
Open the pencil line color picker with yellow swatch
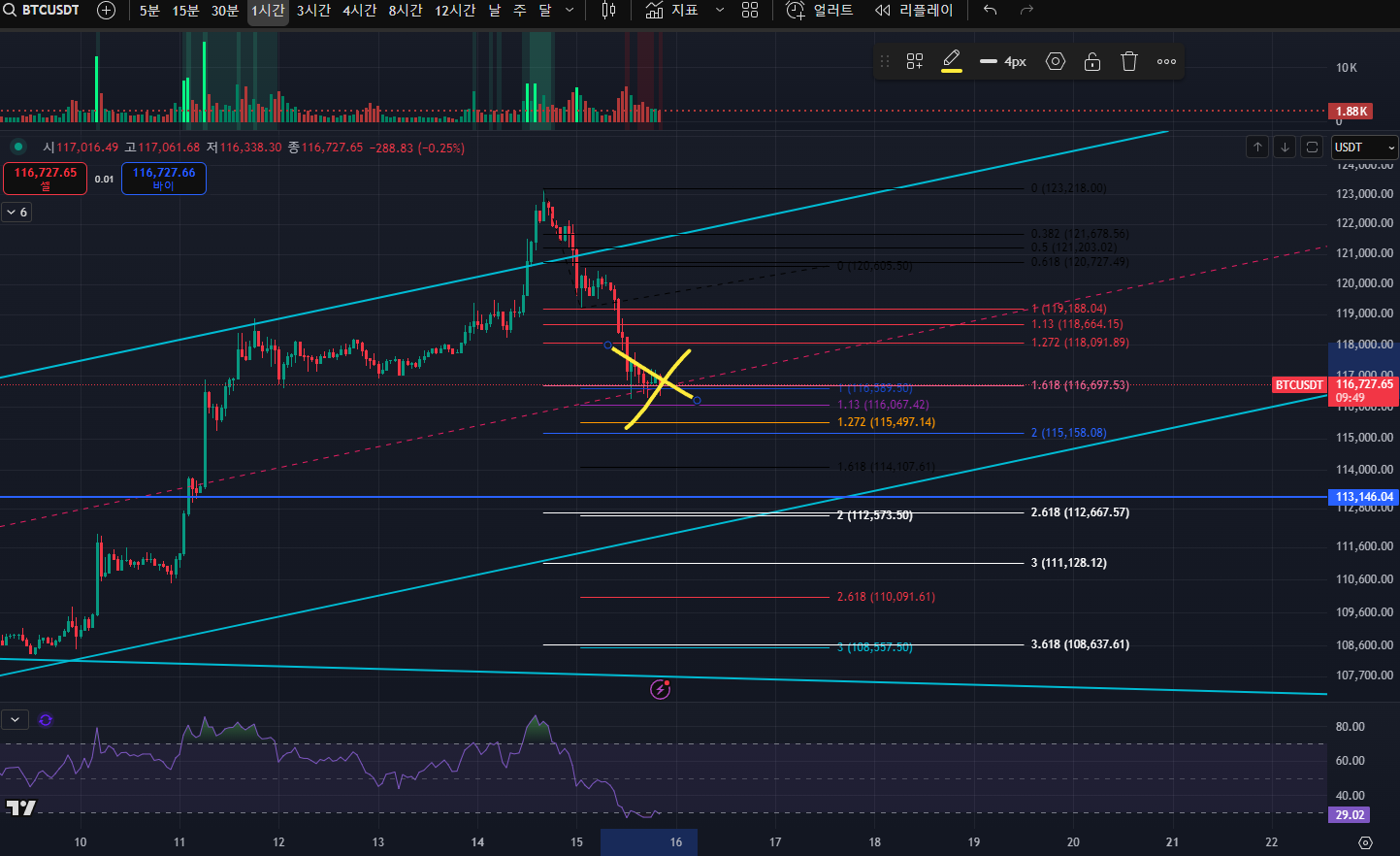[x=952, y=61]
